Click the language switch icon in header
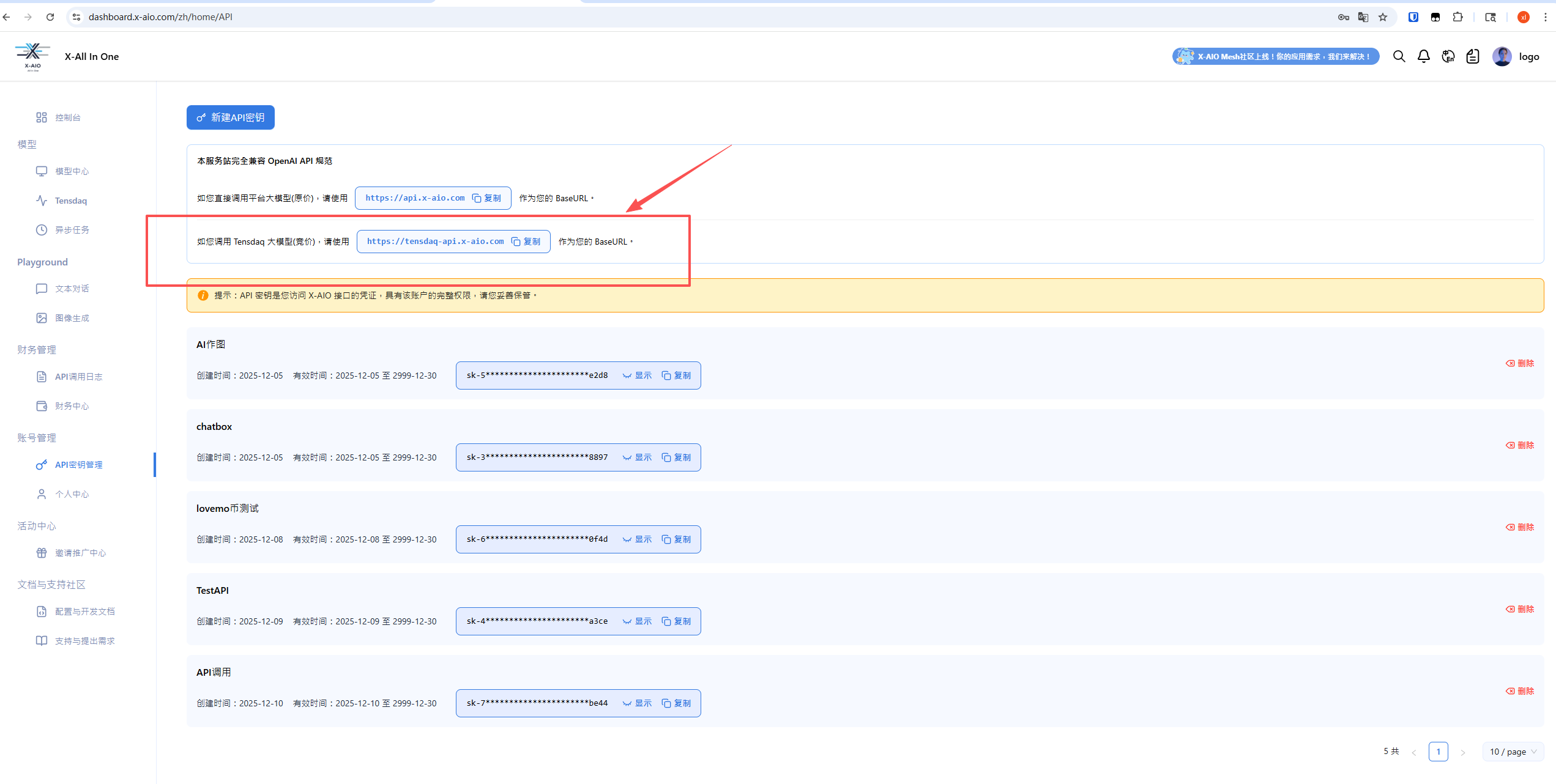Screen dimensions: 1556x784 click(1448, 56)
